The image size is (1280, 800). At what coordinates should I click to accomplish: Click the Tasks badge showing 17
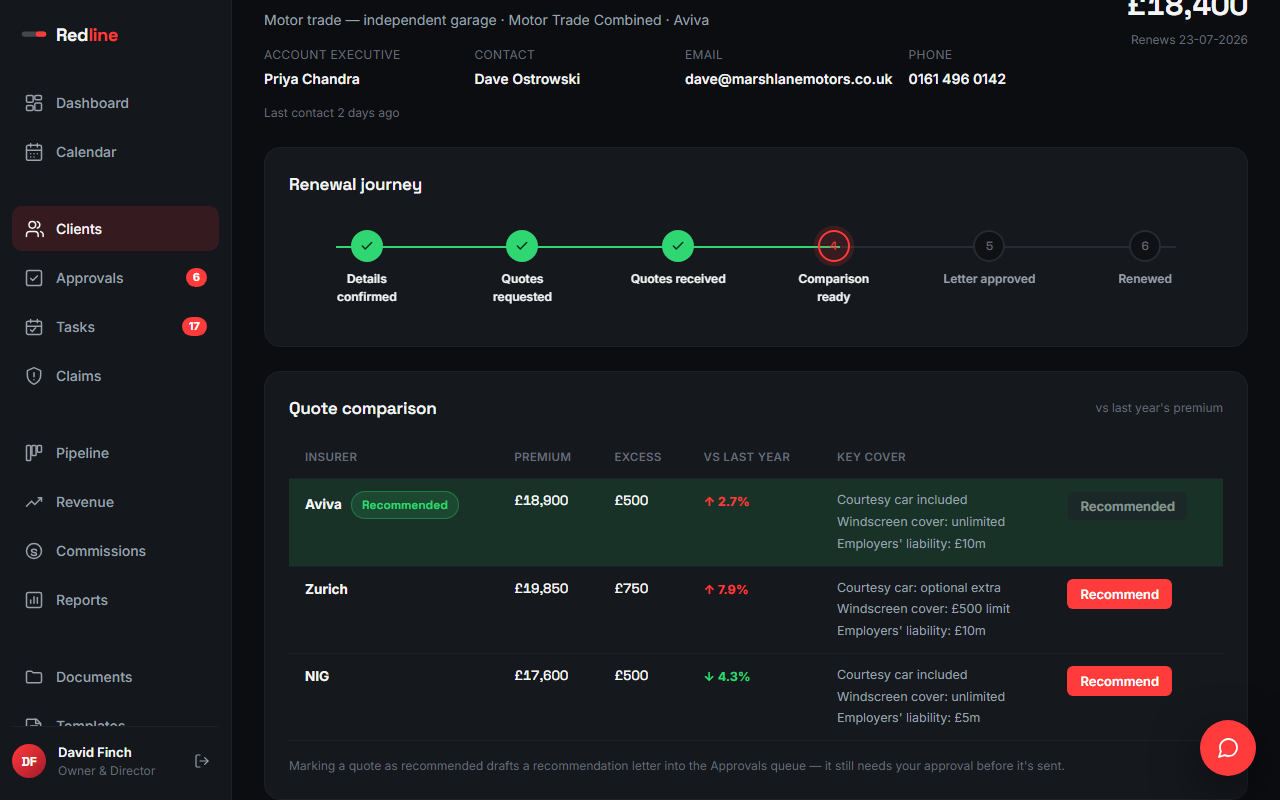point(194,326)
